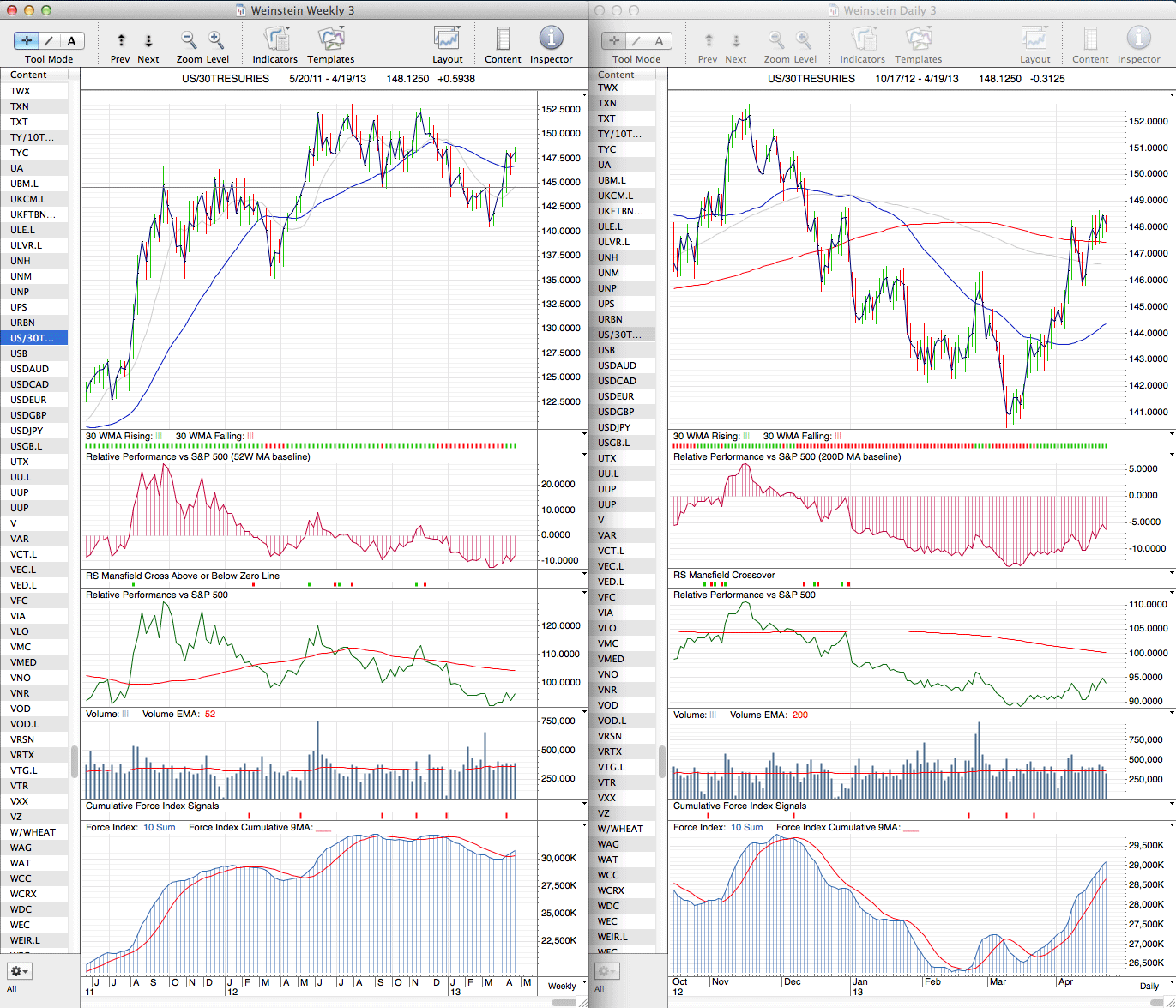Screen dimensions: 1176x1008
Task: Open the Weekly period dropdown
Action: [563, 986]
